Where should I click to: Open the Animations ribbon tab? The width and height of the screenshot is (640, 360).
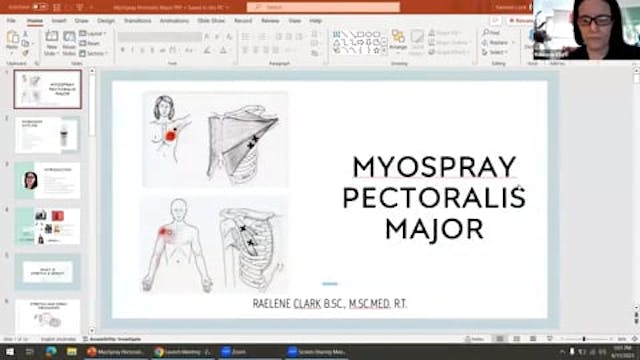(174, 20)
